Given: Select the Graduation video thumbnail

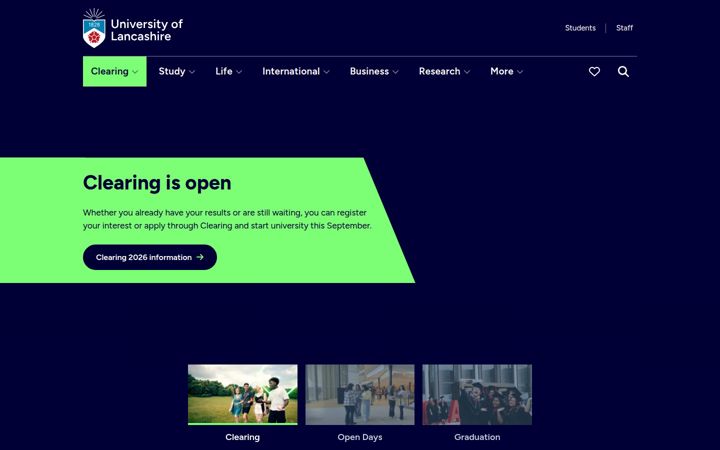Looking at the screenshot, I should click(x=477, y=394).
